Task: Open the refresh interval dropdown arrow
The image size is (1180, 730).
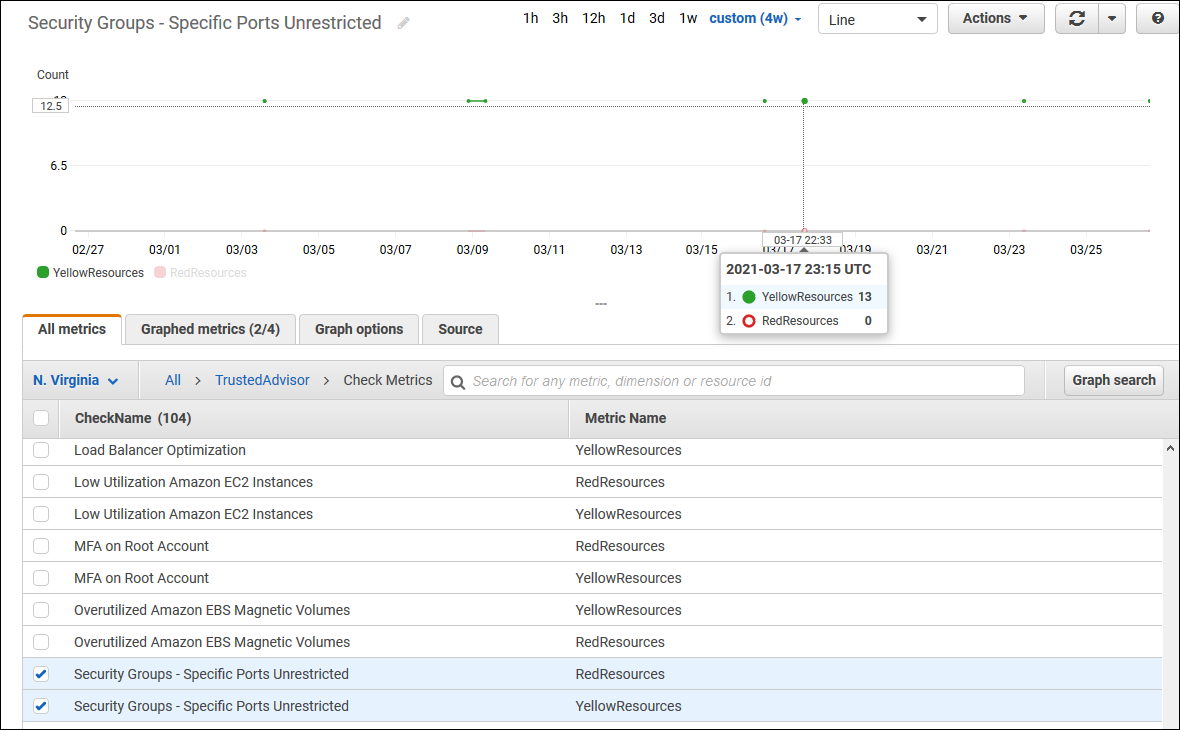Action: click(1113, 18)
